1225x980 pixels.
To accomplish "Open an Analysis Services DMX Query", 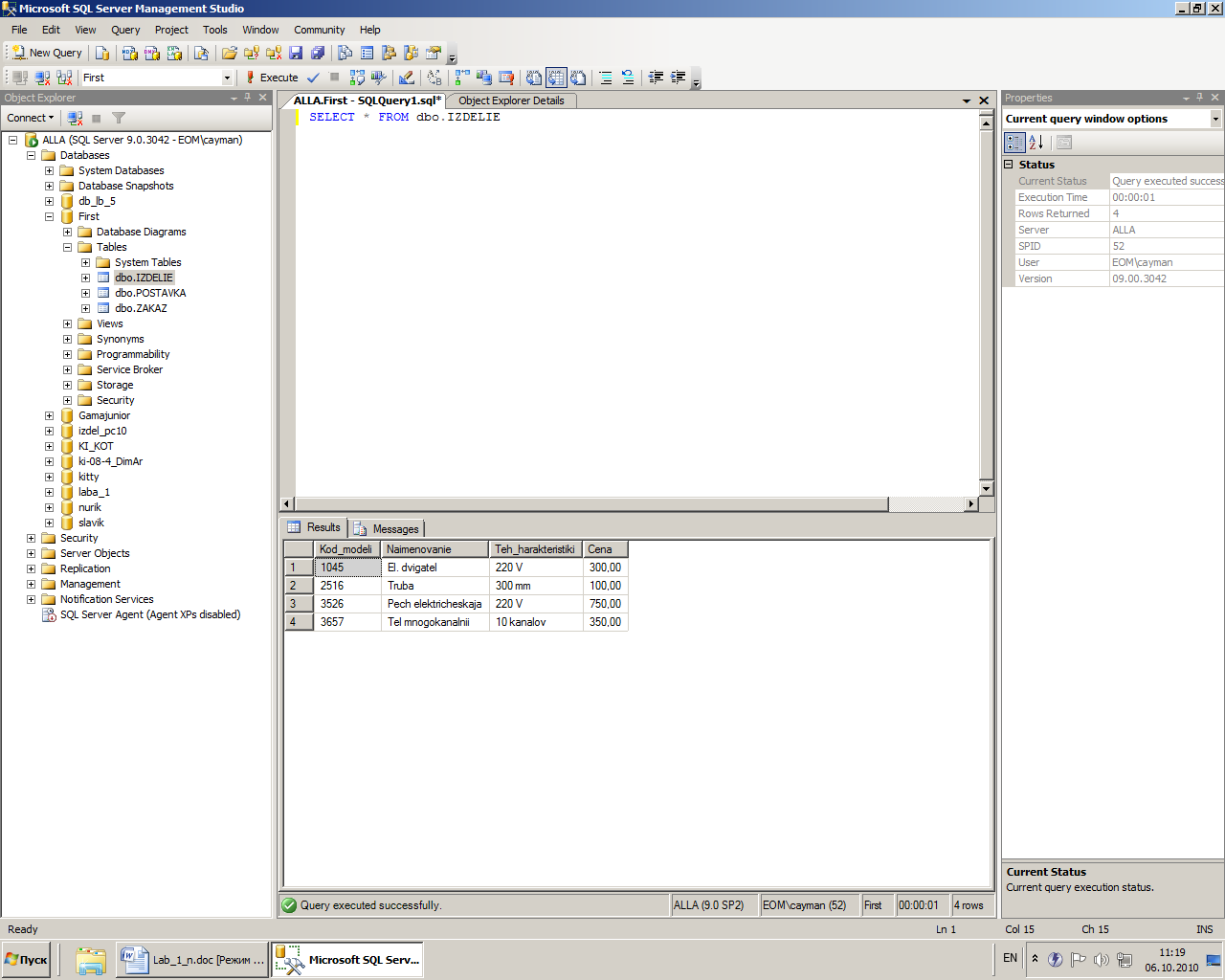I will (x=151, y=53).
